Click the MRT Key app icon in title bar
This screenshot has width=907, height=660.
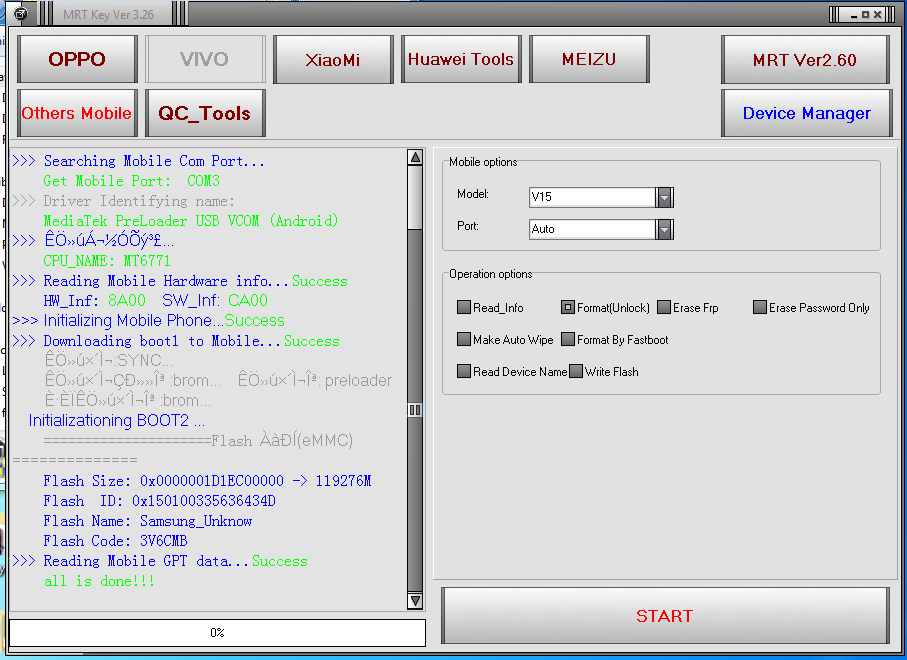point(20,13)
